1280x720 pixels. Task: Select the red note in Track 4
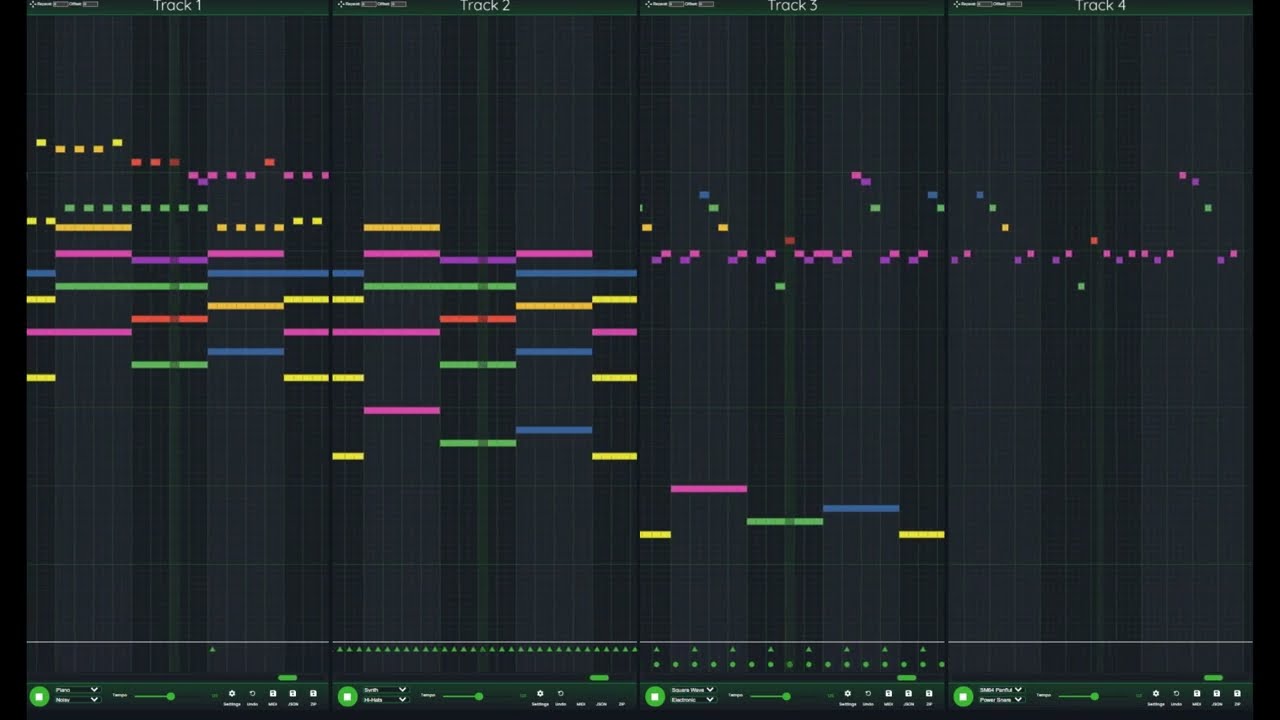(x=1094, y=241)
